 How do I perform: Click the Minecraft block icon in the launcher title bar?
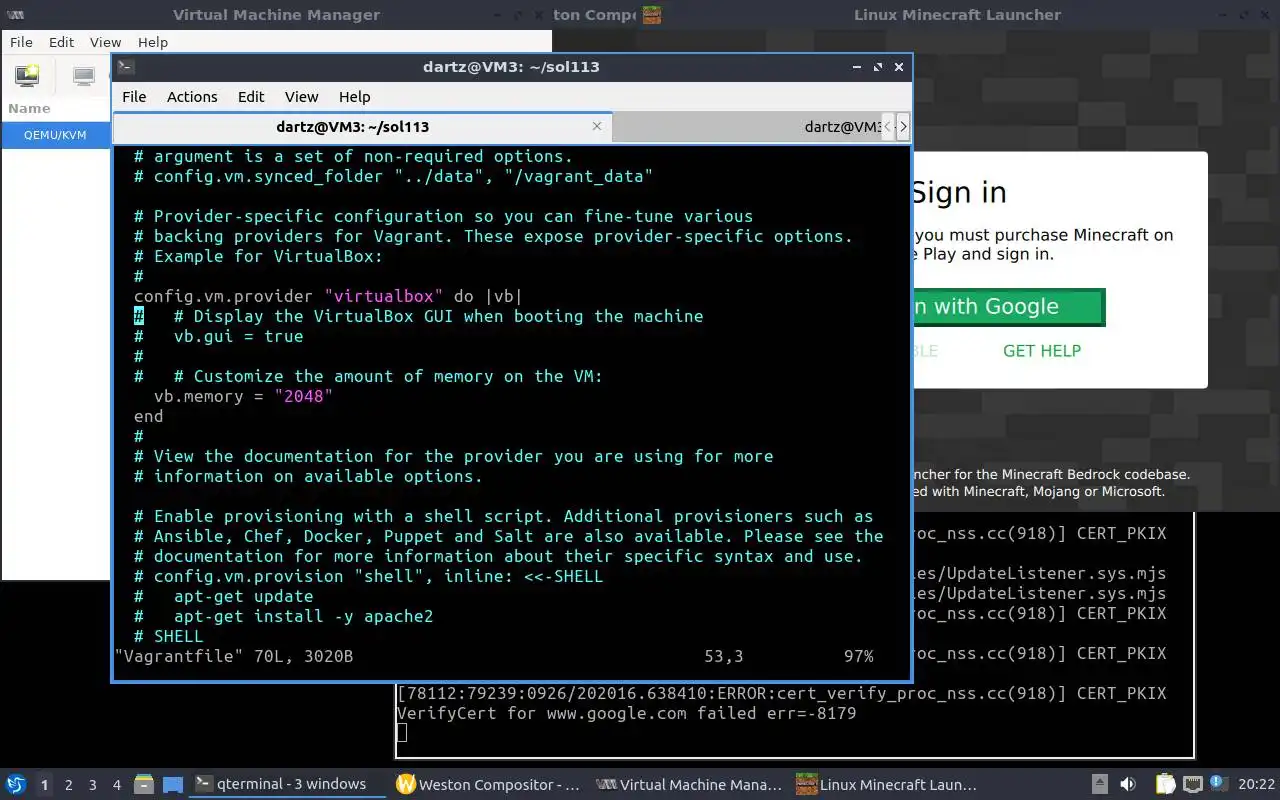tap(652, 14)
